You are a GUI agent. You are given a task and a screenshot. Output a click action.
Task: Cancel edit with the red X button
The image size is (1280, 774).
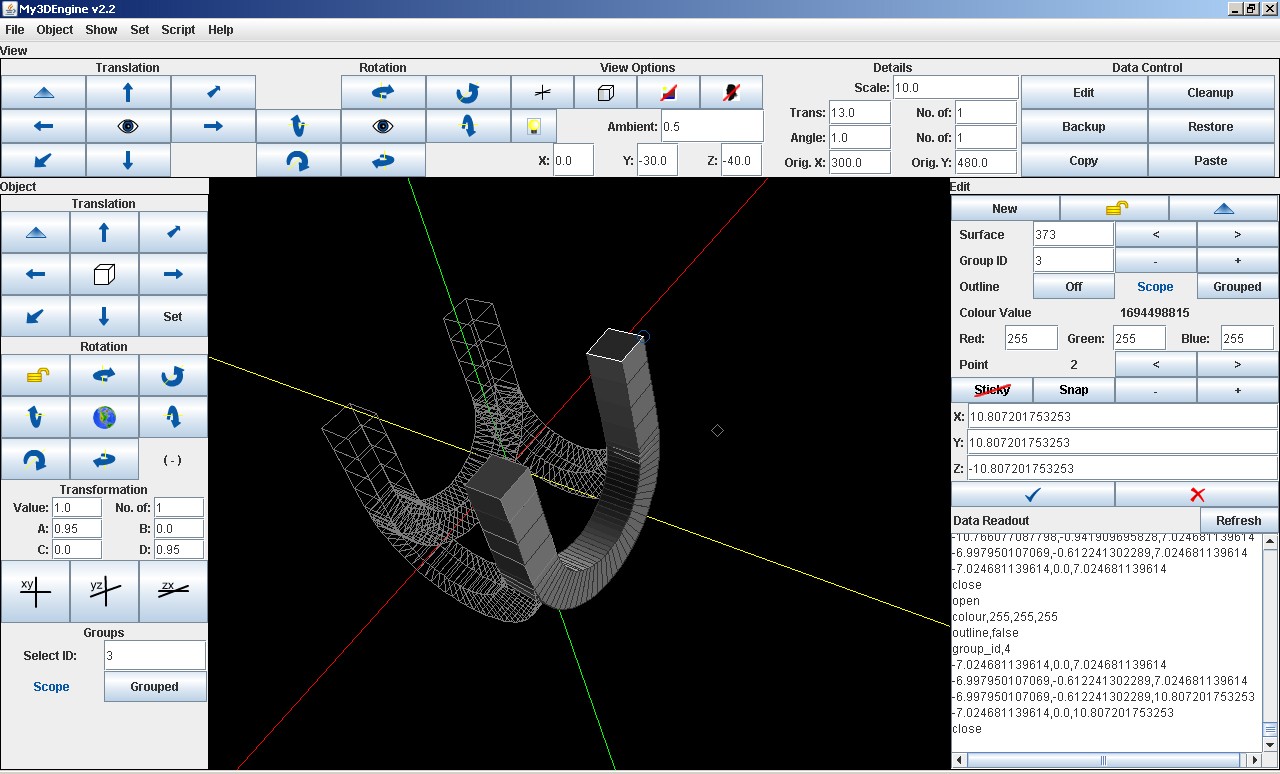pos(1197,494)
